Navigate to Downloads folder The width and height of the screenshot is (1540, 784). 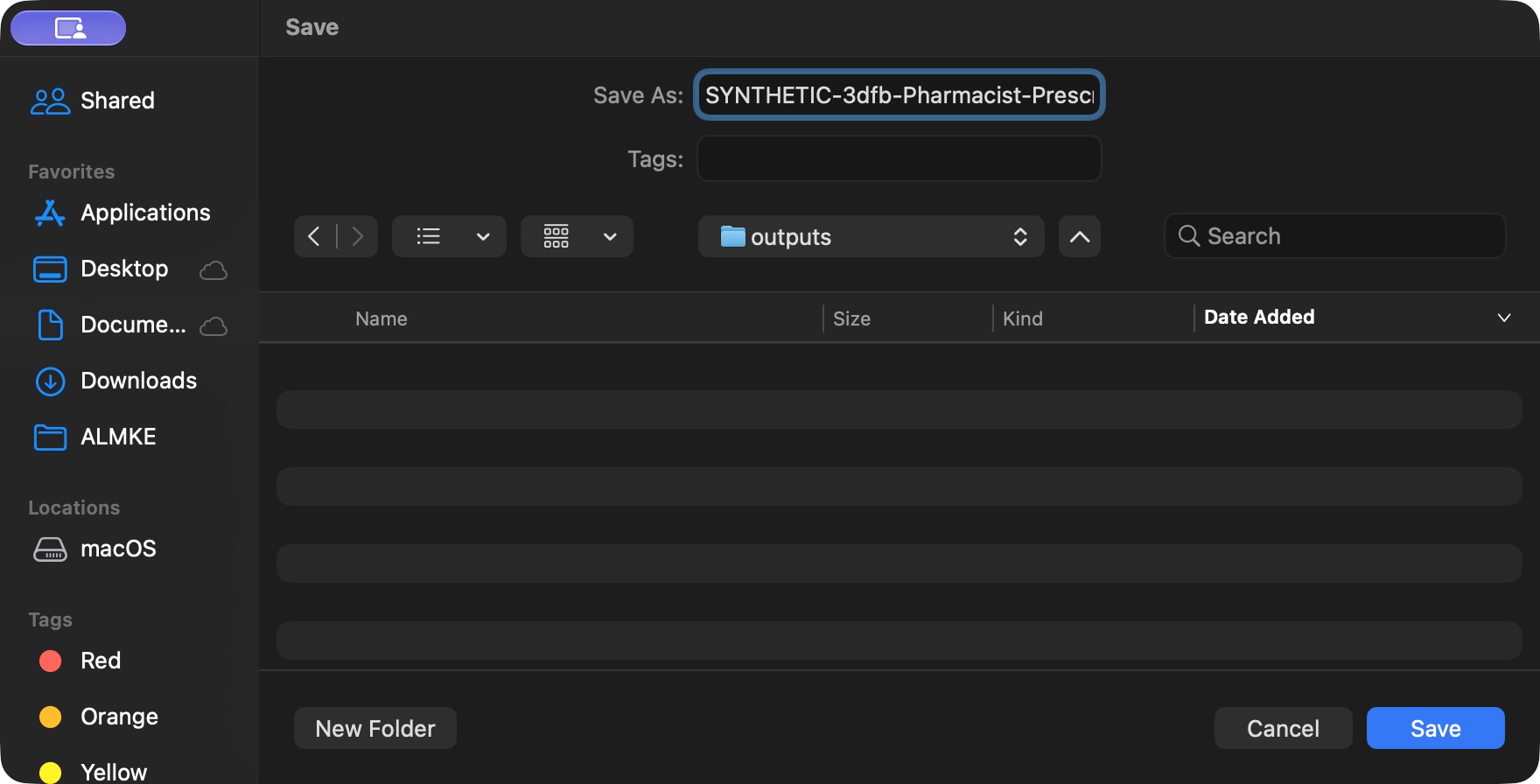coord(114,381)
